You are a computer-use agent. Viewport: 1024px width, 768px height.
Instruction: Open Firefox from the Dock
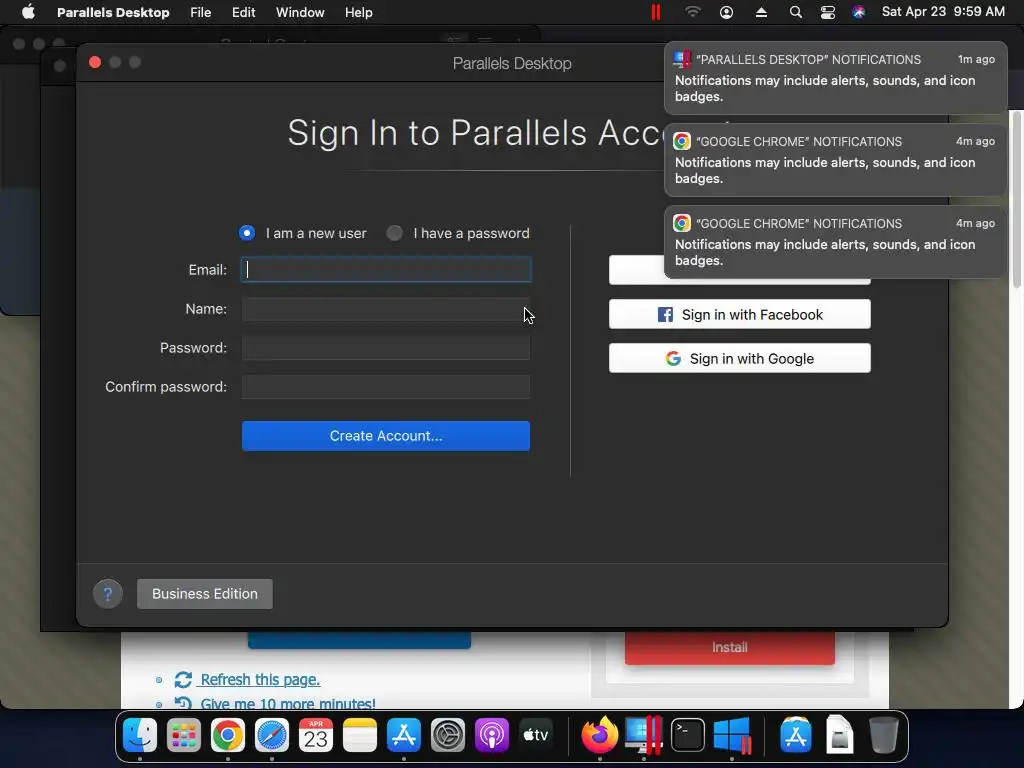(600, 735)
